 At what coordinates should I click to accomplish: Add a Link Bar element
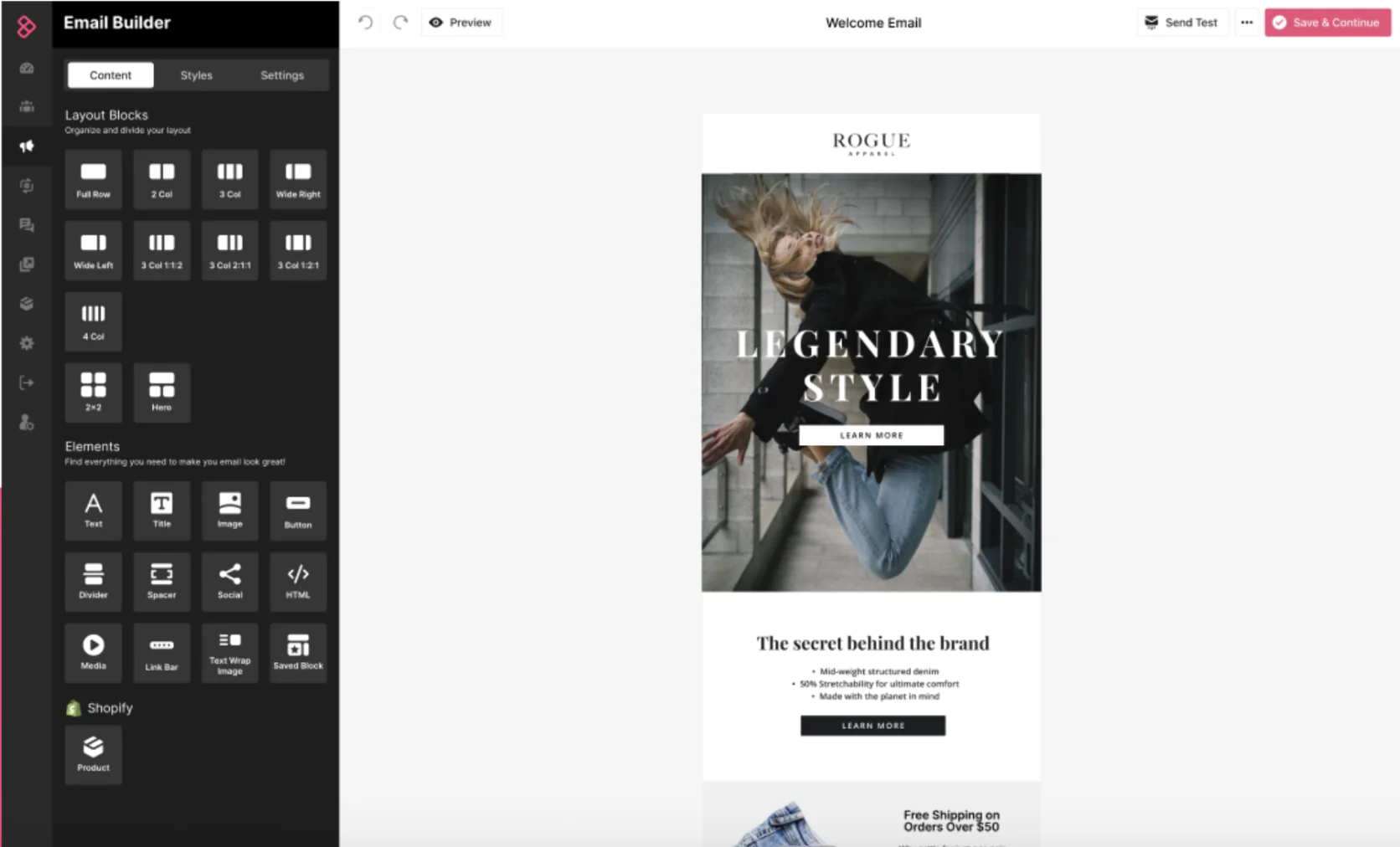coord(162,653)
